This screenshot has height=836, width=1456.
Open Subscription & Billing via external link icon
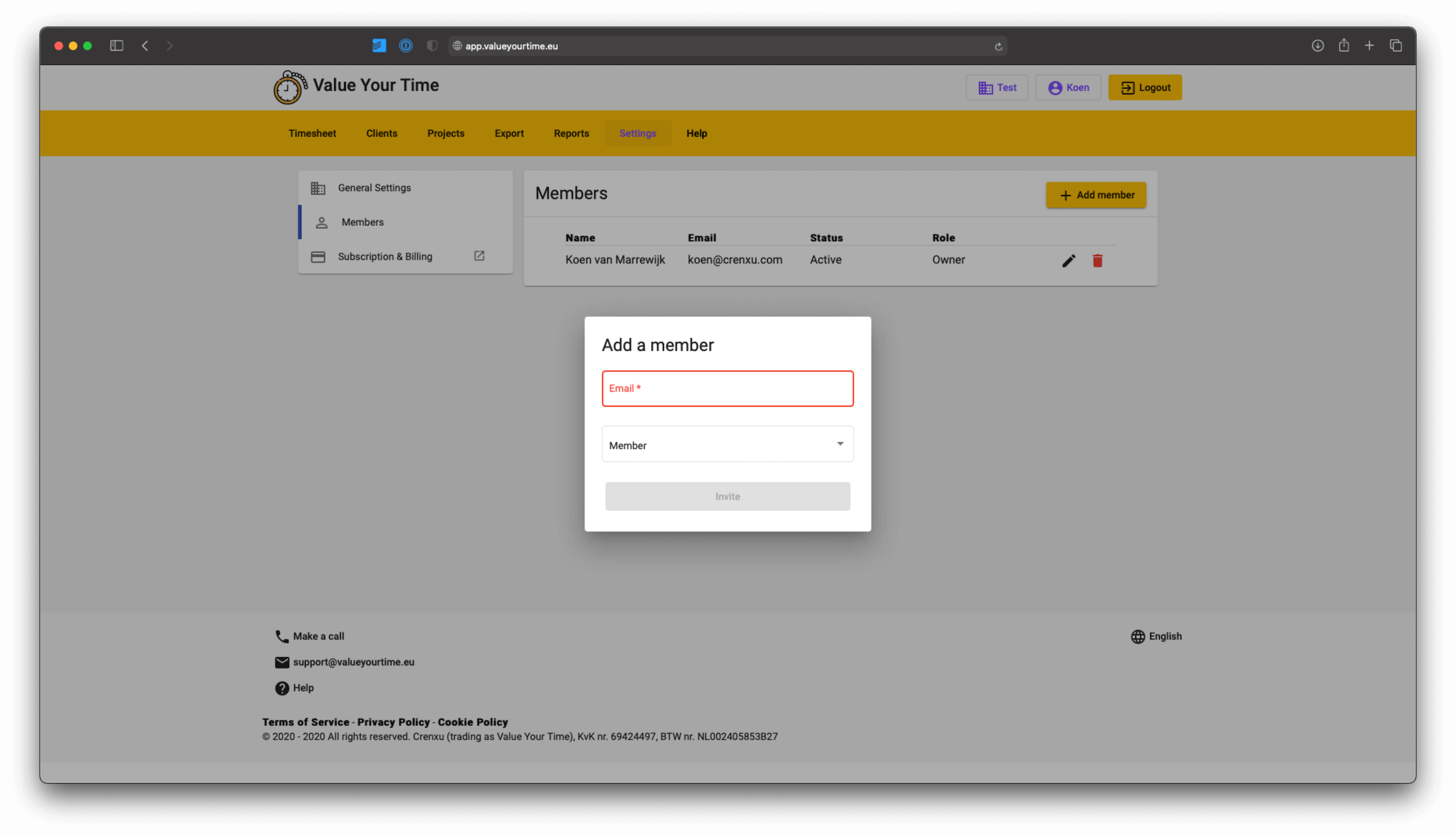(x=479, y=256)
